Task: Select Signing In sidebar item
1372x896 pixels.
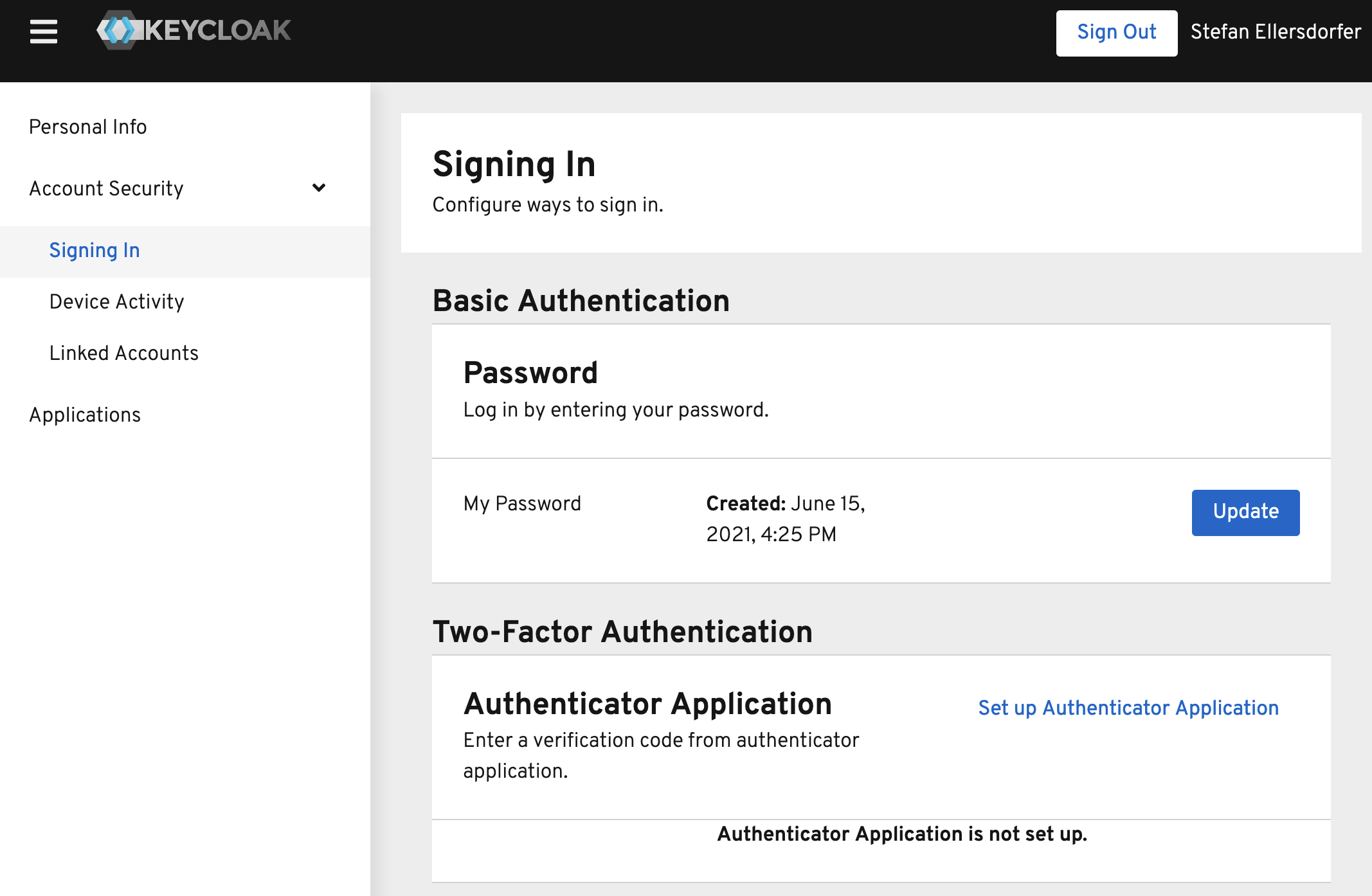Action: 95,250
